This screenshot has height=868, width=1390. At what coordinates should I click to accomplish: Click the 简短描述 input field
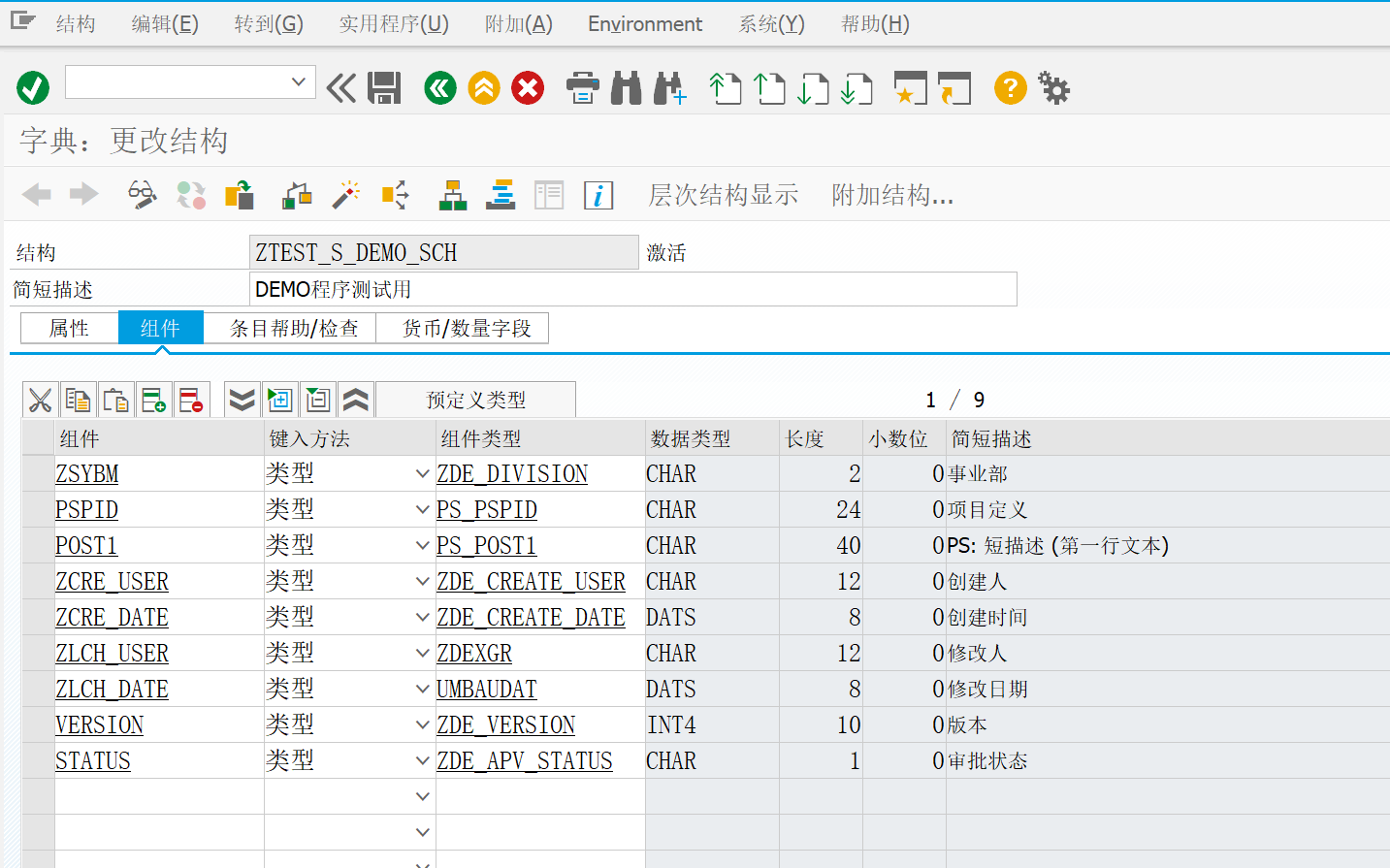click(x=632, y=289)
